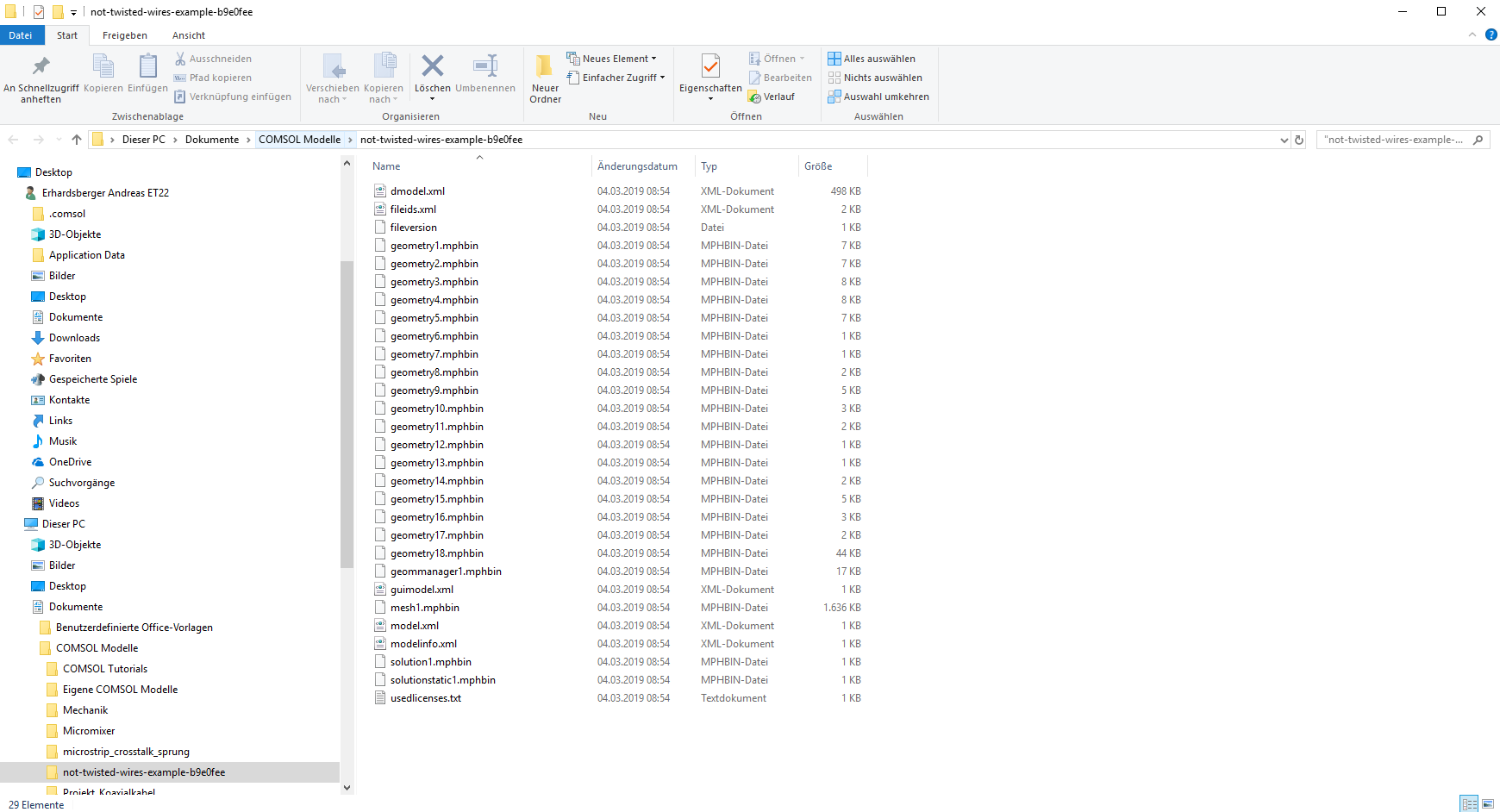1500x812 pixels.
Task: Open the Ansicht ribbon tab
Action: pos(188,35)
